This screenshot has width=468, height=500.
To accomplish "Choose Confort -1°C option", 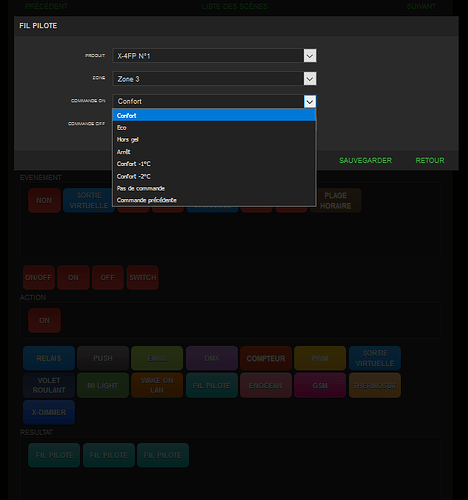I will click(x=214, y=164).
